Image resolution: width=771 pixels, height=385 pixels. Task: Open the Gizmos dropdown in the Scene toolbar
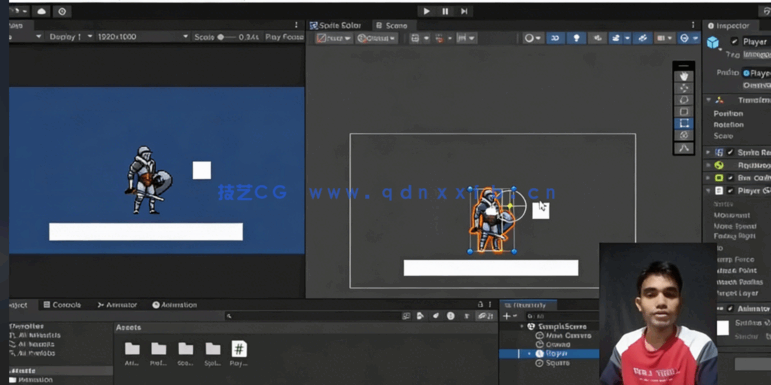(x=689, y=38)
